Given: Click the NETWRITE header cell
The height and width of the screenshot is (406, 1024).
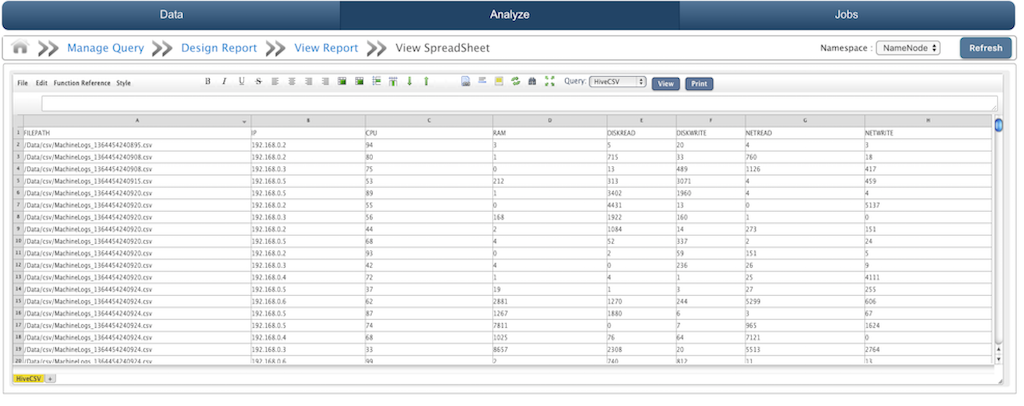Looking at the screenshot, I should (x=927, y=133).
